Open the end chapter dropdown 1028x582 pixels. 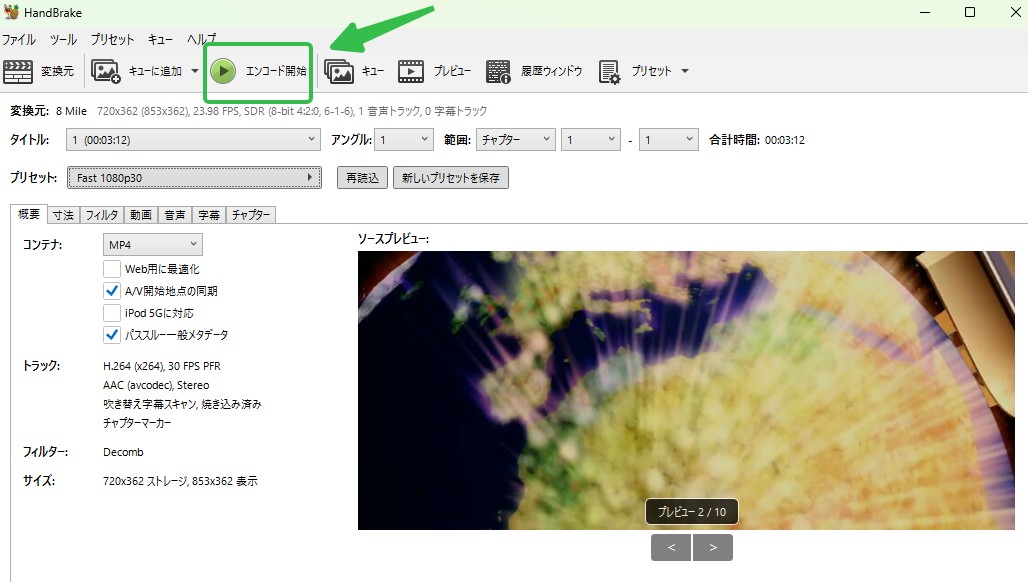coord(669,140)
